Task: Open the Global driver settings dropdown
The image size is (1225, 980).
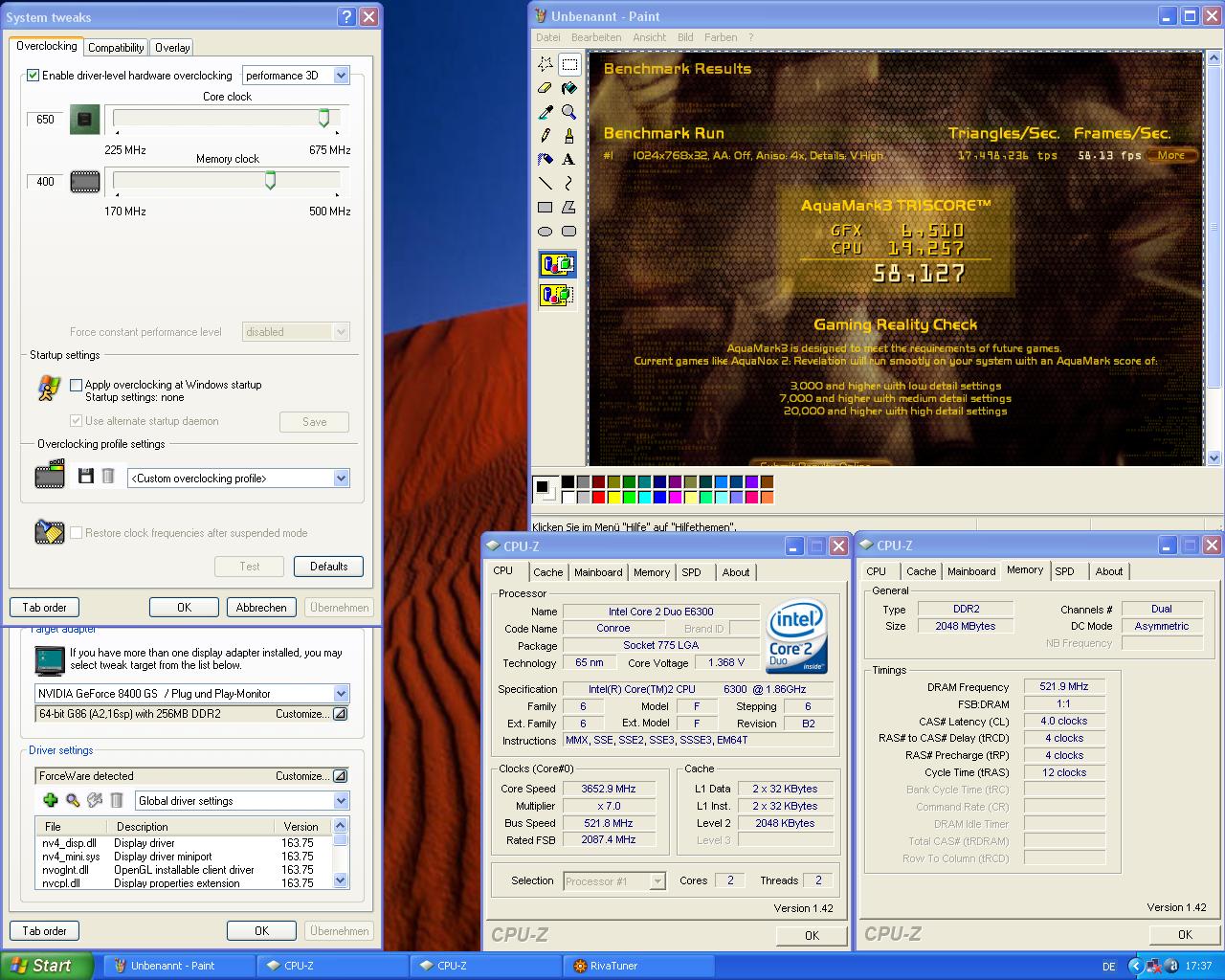Action: point(341,801)
